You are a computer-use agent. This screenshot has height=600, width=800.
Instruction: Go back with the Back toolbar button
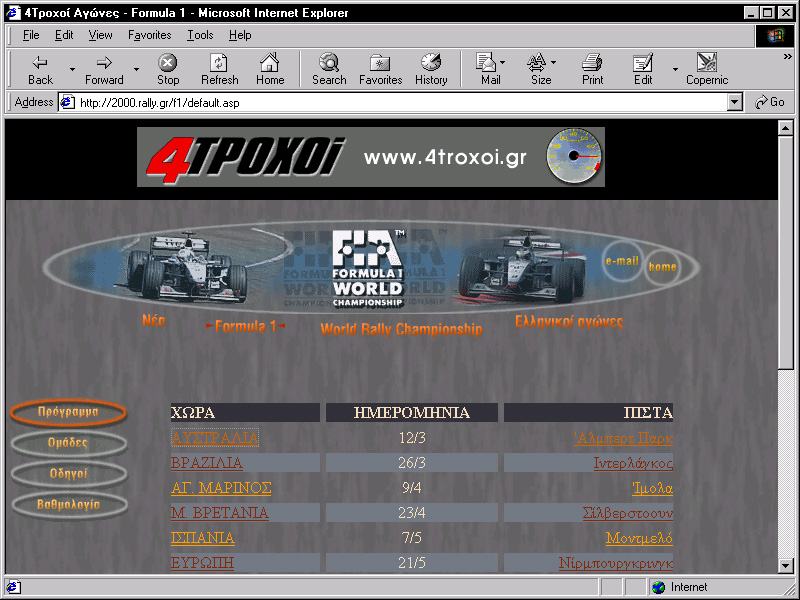pyautogui.click(x=40, y=69)
